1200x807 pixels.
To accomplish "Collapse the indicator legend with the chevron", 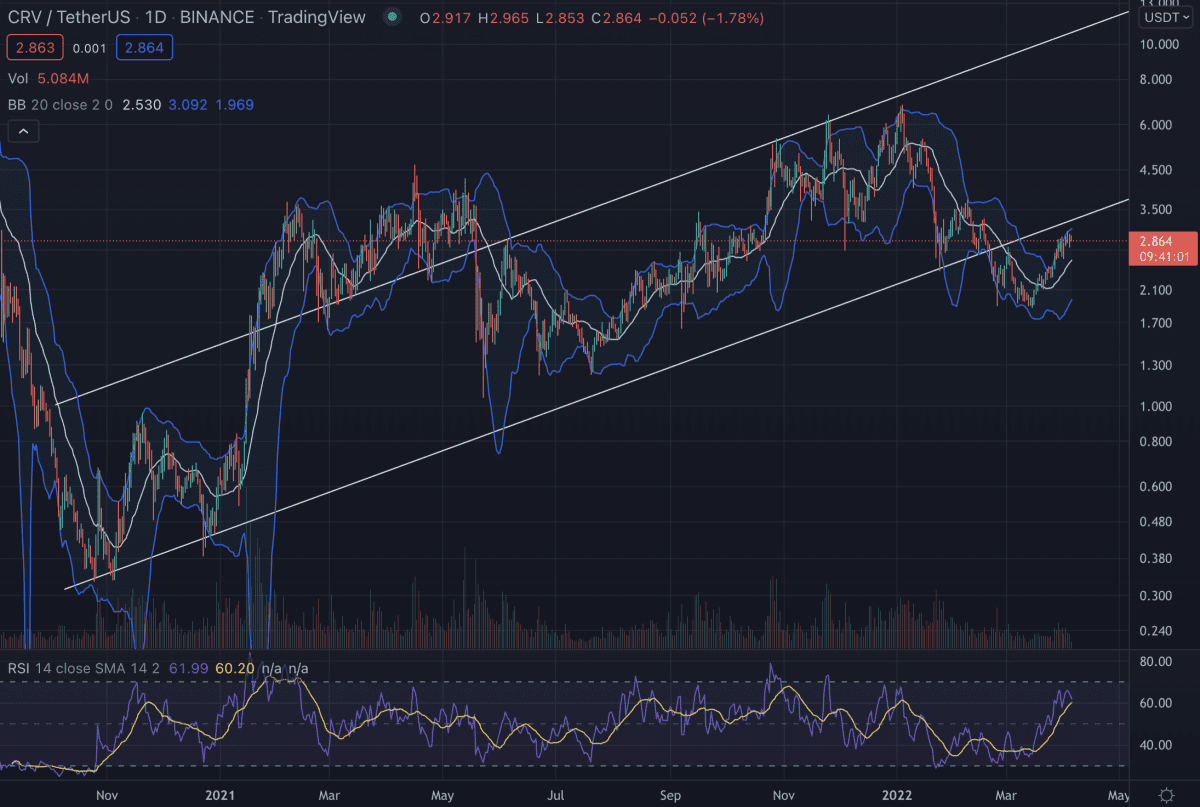I will coord(22,130).
